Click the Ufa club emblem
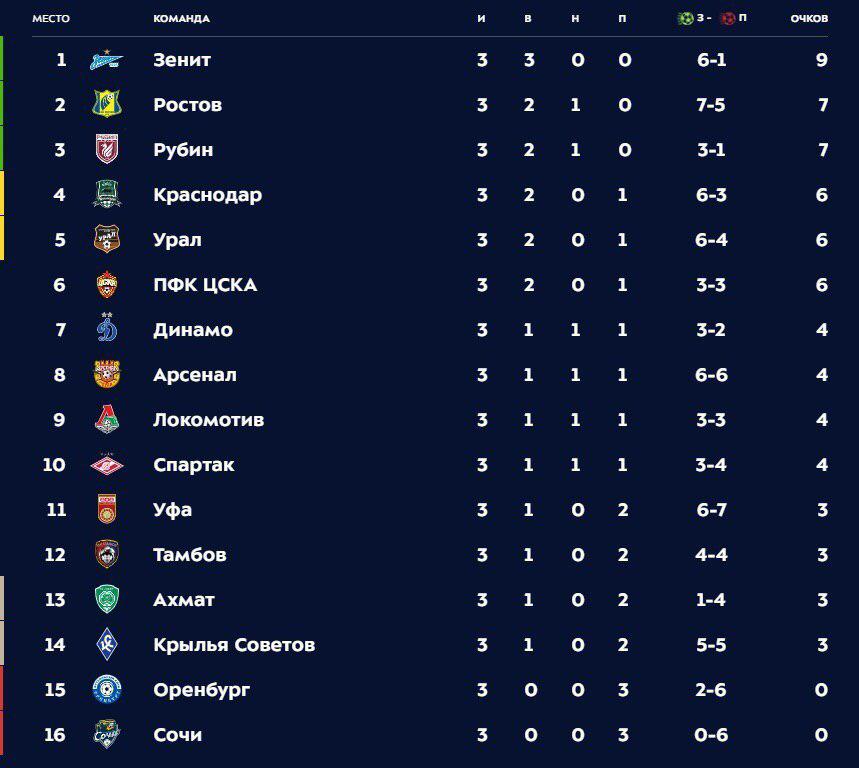The image size is (859, 768). coord(107,509)
